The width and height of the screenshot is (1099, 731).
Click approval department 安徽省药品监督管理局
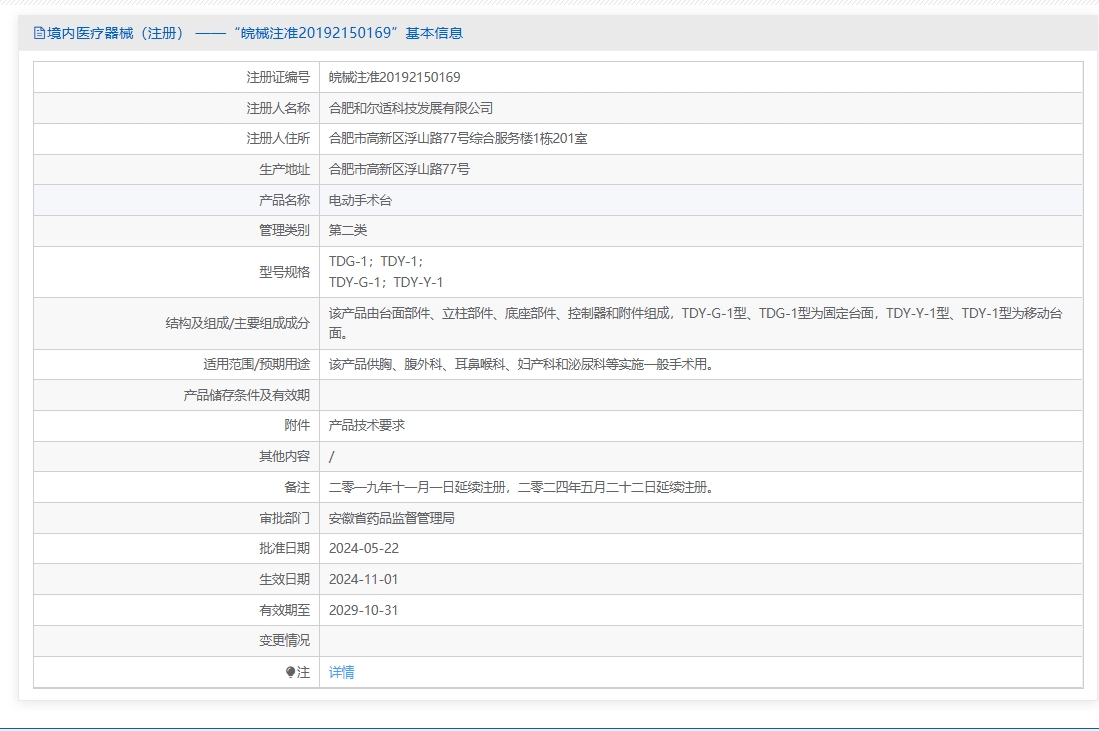392,518
